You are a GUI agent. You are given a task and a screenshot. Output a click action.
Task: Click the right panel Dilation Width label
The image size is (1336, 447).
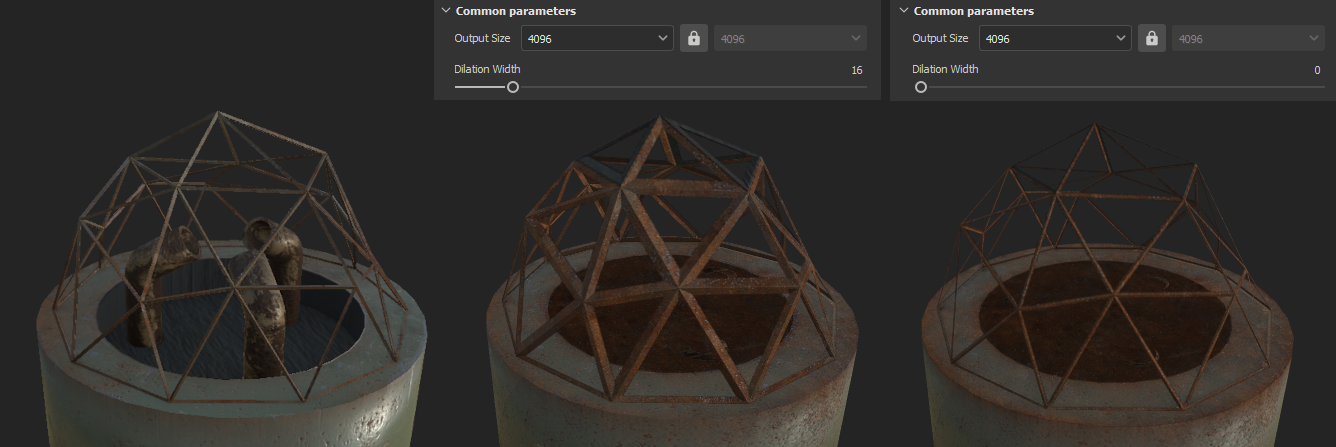coord(945,69)
